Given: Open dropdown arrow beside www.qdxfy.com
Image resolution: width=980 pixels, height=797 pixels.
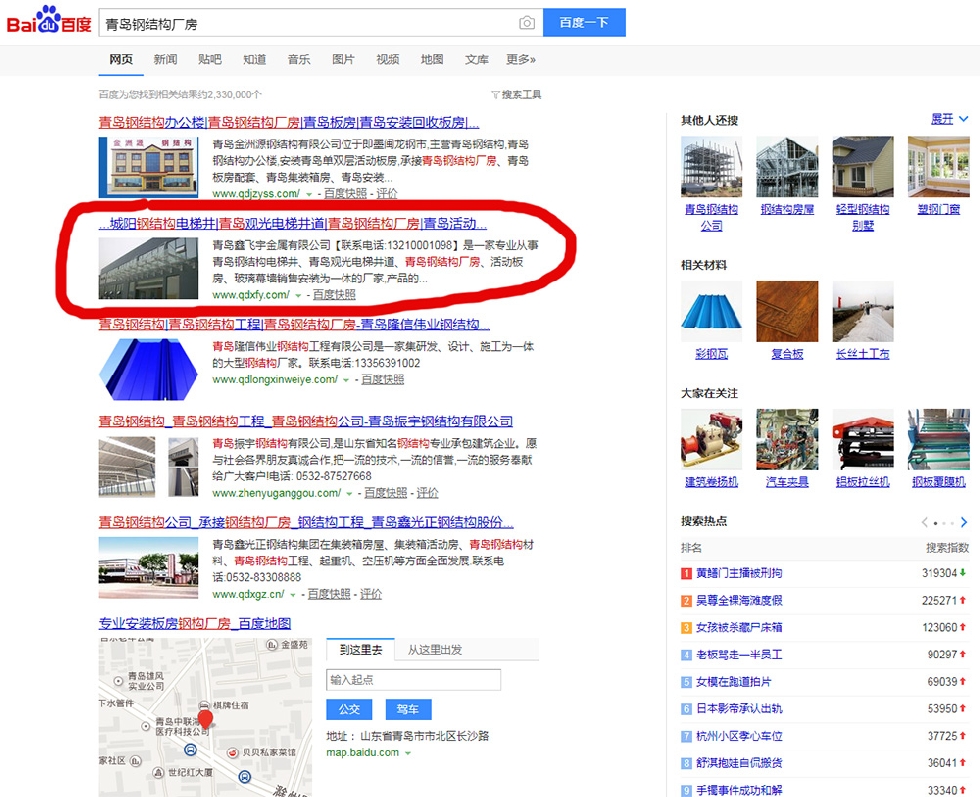Looking at the screenshot, I should (x=298, y=295).
